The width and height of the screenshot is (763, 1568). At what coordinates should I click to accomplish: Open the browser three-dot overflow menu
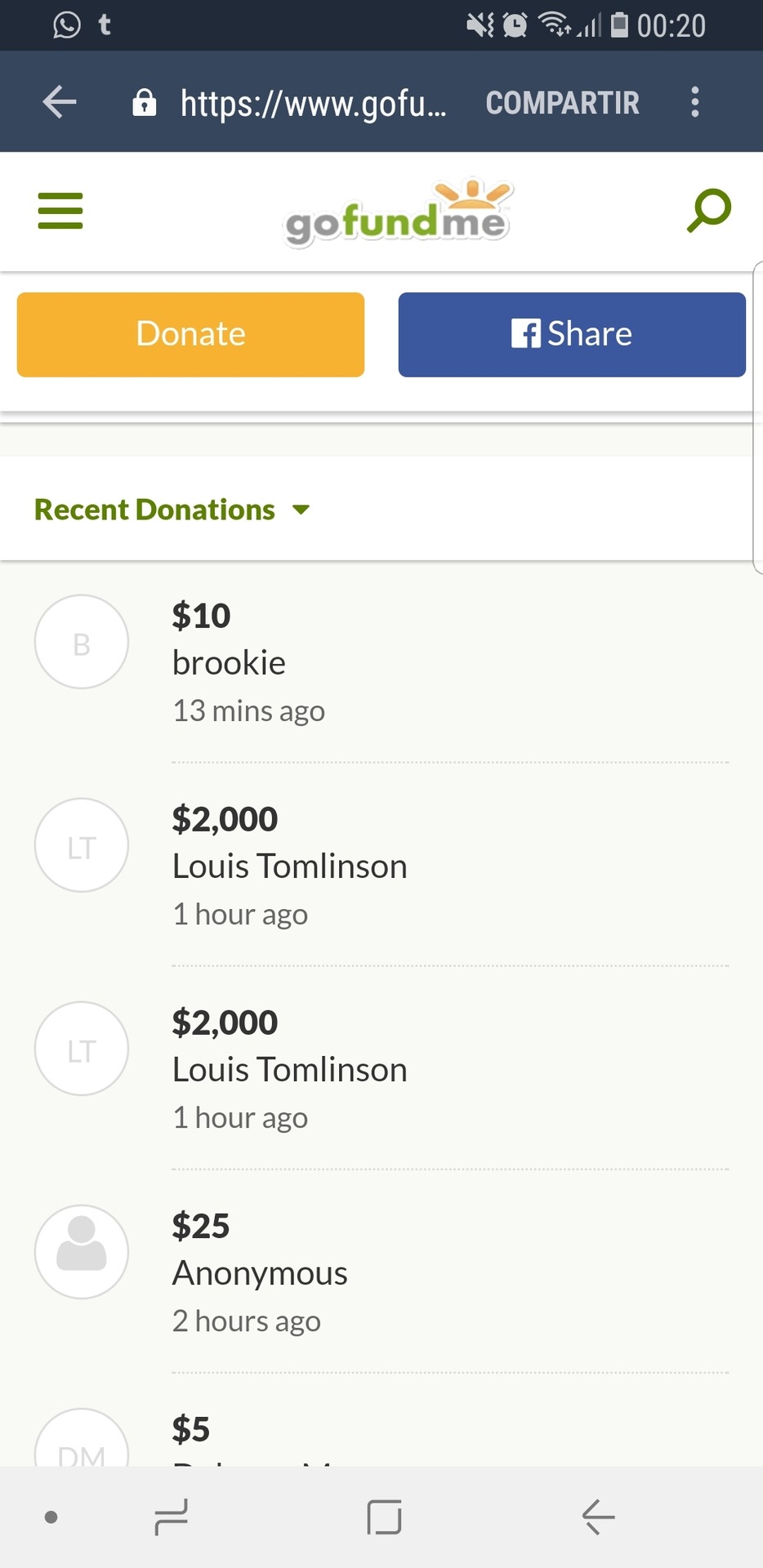coord(695,102)
